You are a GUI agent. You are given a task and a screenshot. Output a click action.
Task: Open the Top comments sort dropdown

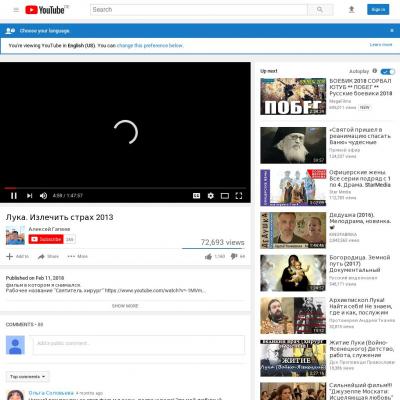point(28,377)
